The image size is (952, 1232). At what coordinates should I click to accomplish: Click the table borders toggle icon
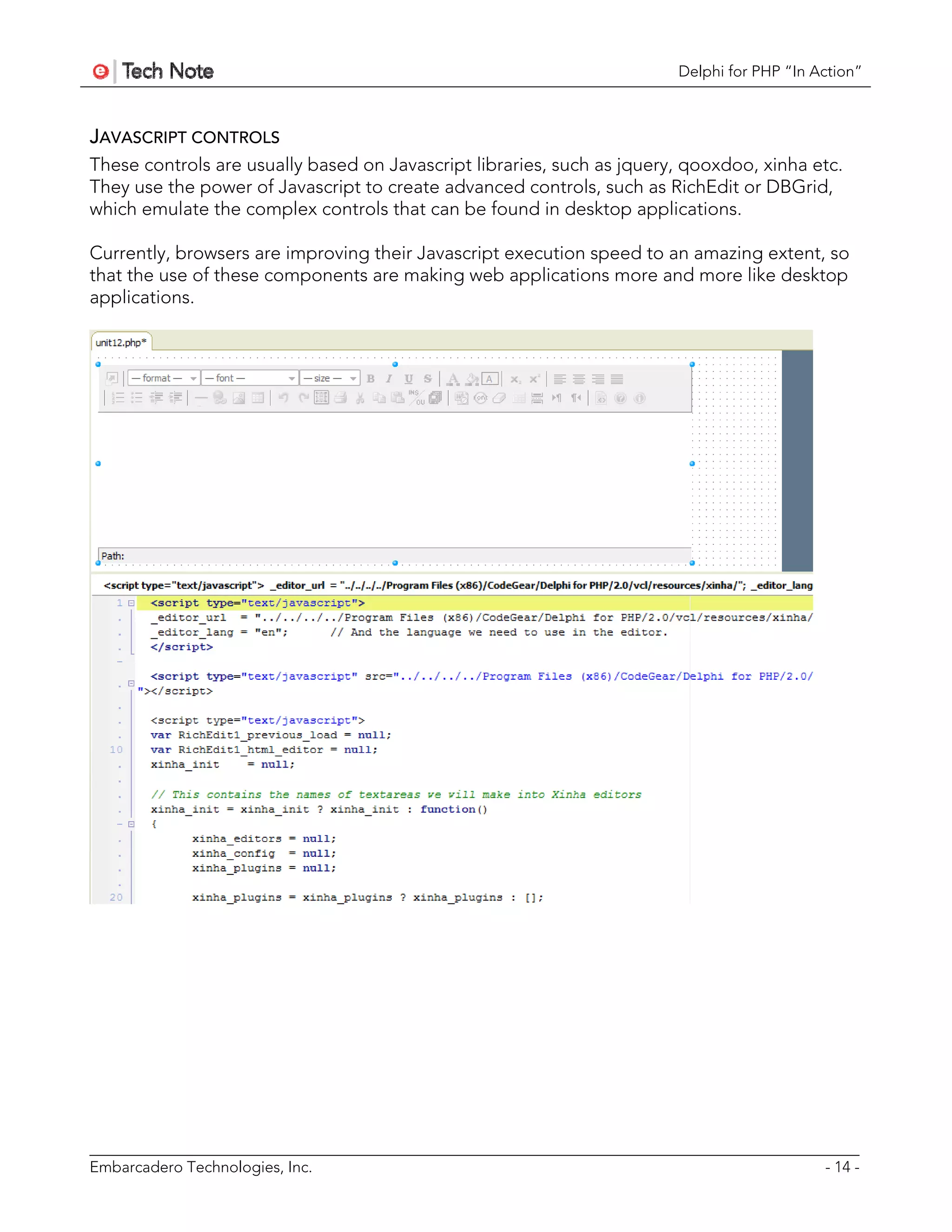[519, 398]
